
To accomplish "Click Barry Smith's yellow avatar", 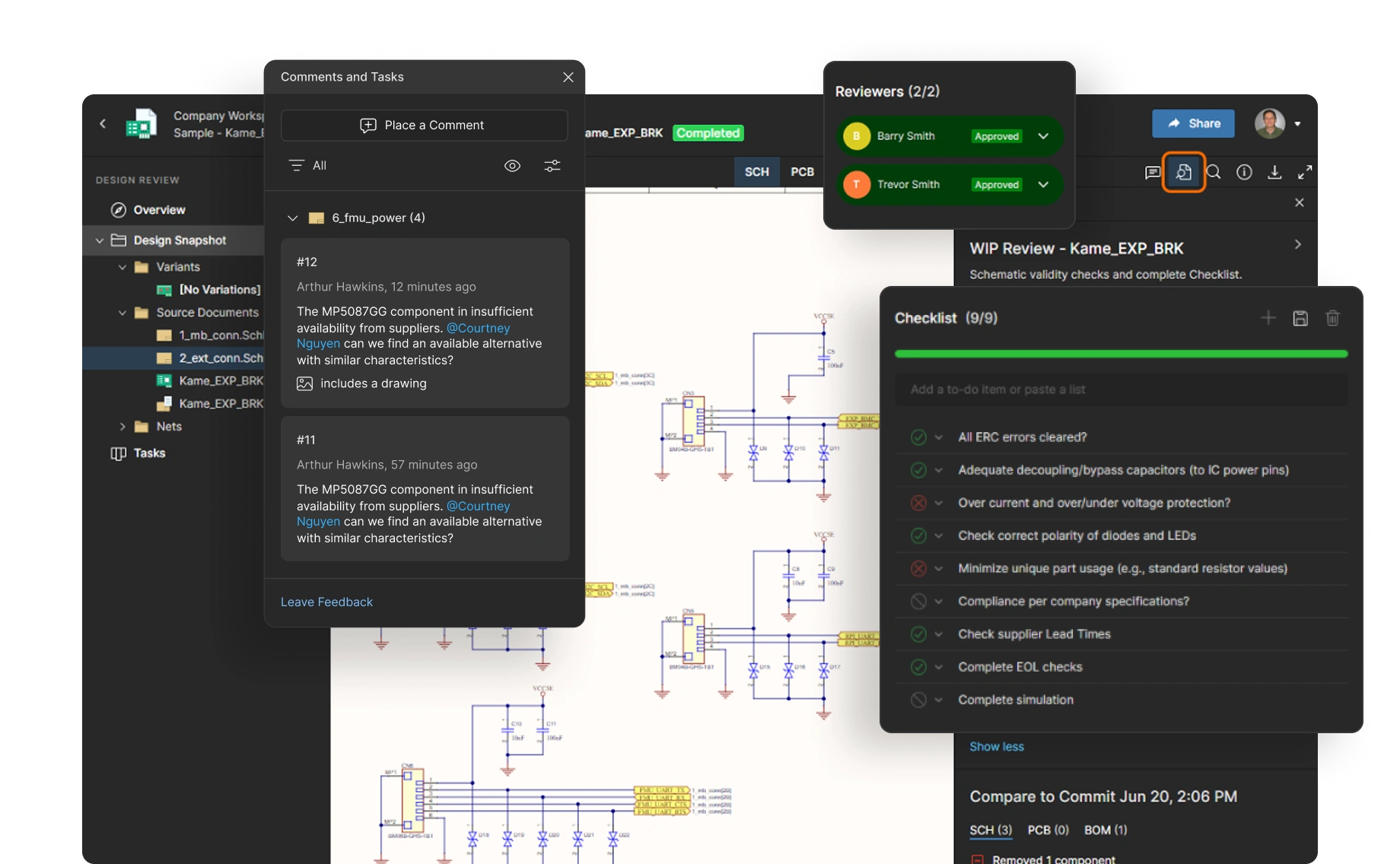I will (x=857, y=136).
